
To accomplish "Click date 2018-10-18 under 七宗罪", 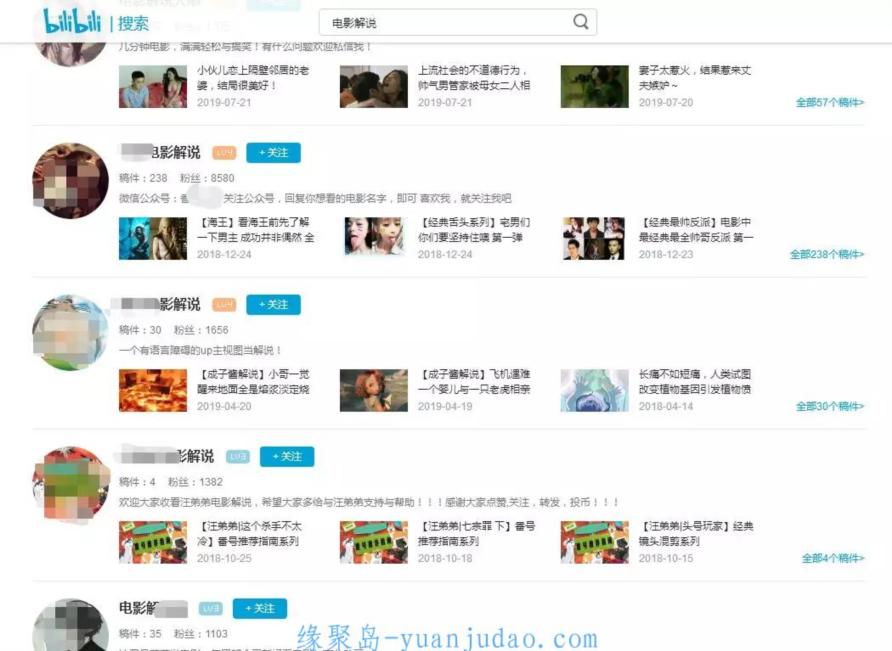I will (x=445, y=558).
